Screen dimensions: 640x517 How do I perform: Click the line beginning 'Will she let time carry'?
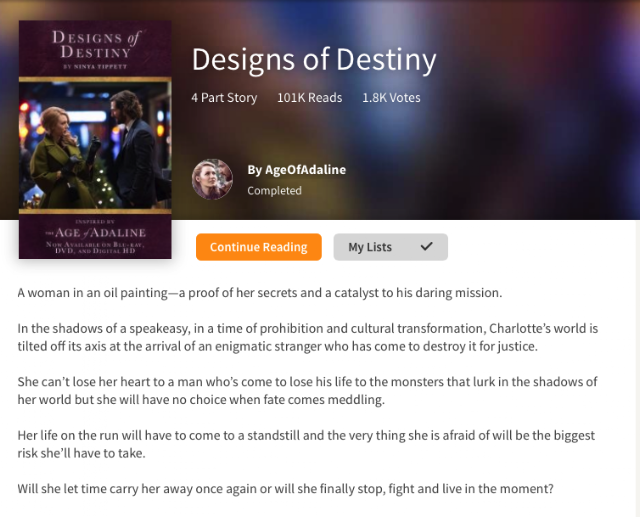tap(285, 489)
